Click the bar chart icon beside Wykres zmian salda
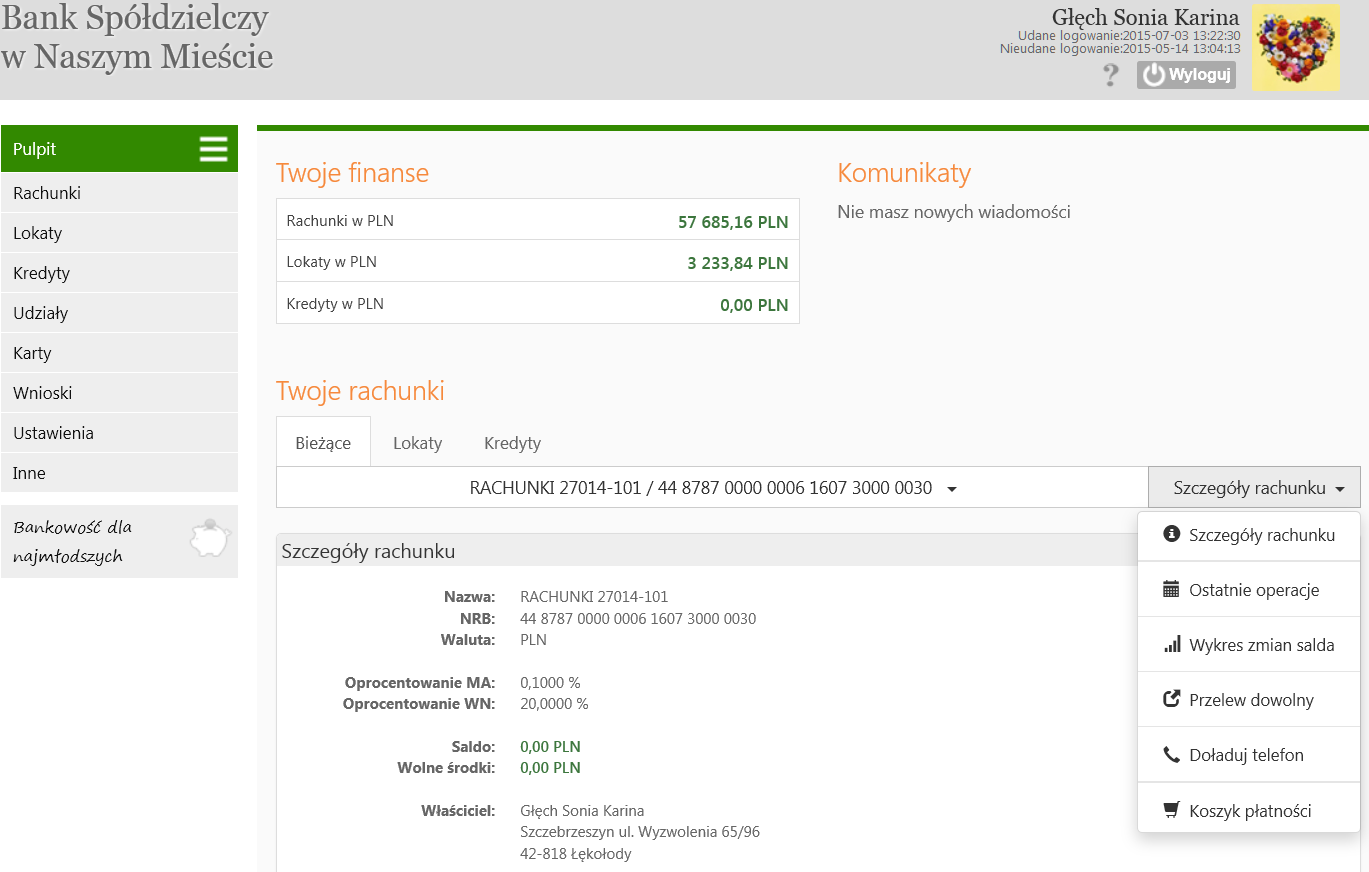 tap(1172, 645)
